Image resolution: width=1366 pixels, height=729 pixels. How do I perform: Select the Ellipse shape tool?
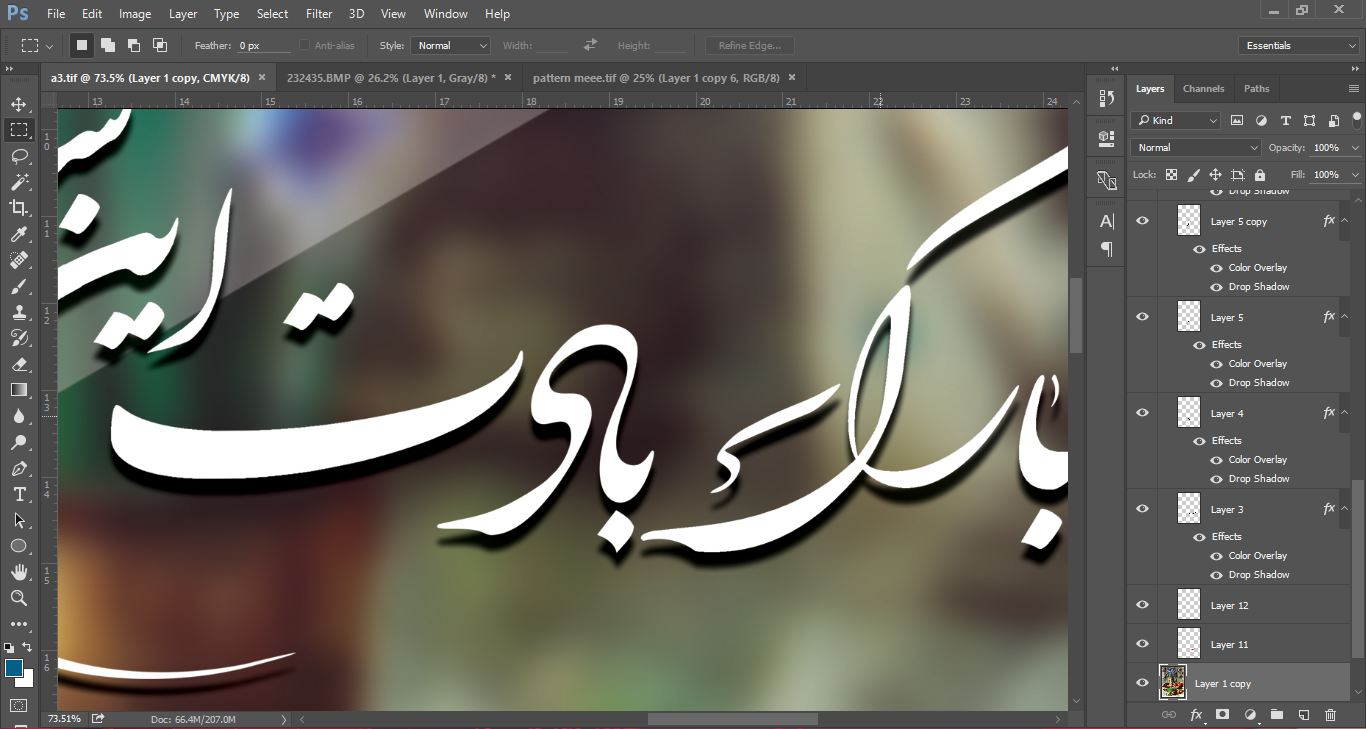(18, 546)
